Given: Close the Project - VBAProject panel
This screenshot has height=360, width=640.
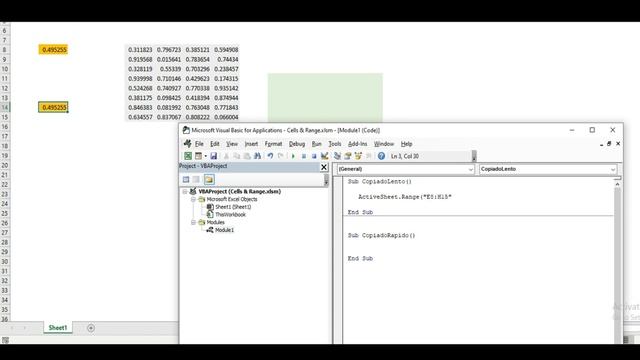Looking at the screenshot, I should click(324, 167).
